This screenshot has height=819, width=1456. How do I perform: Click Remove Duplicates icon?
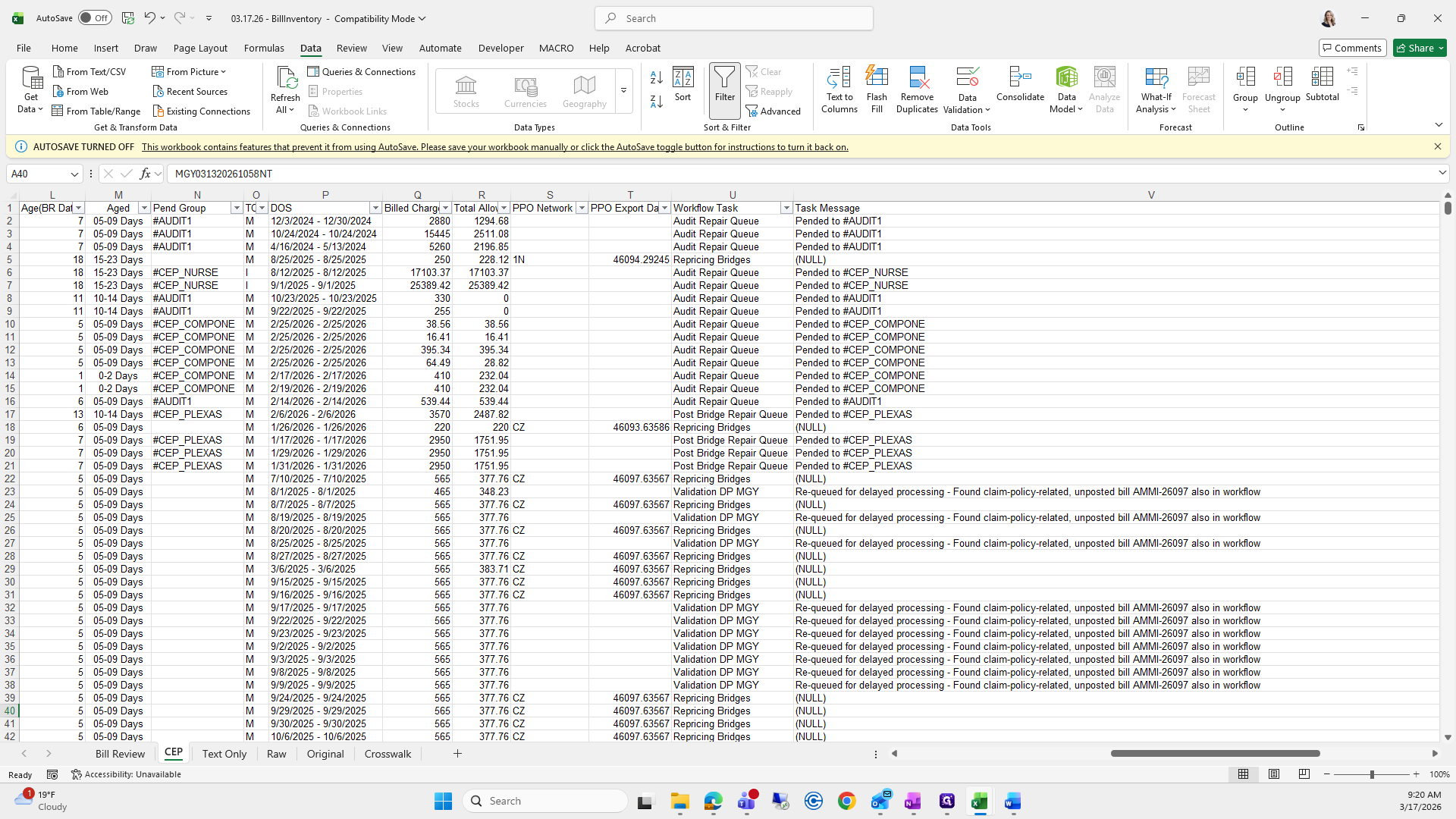click(x=917, y=78)
